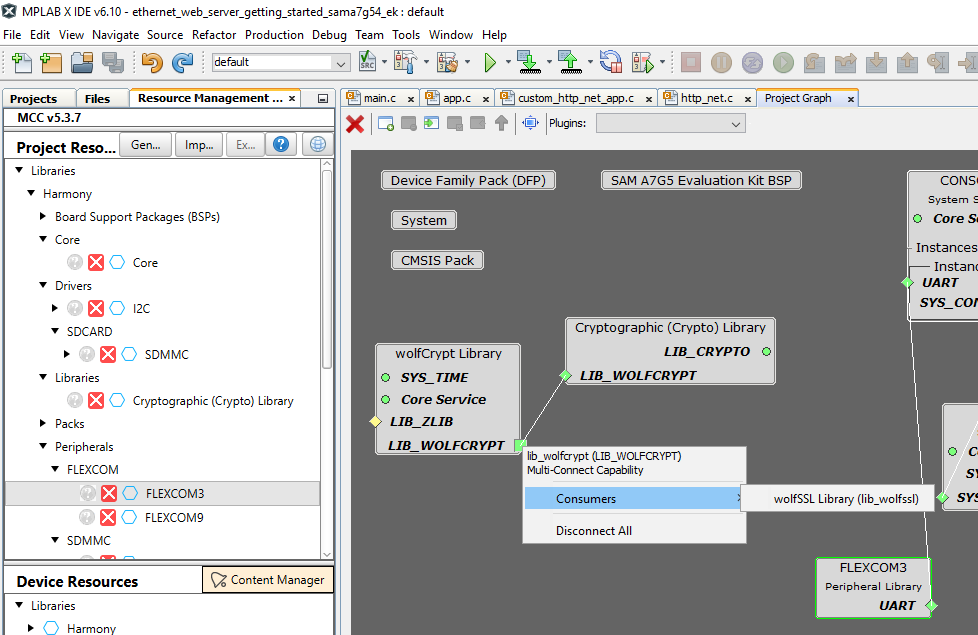
Task: Click the New File toolbar icon
Action: pyautogui.click(x=21, y=62)
